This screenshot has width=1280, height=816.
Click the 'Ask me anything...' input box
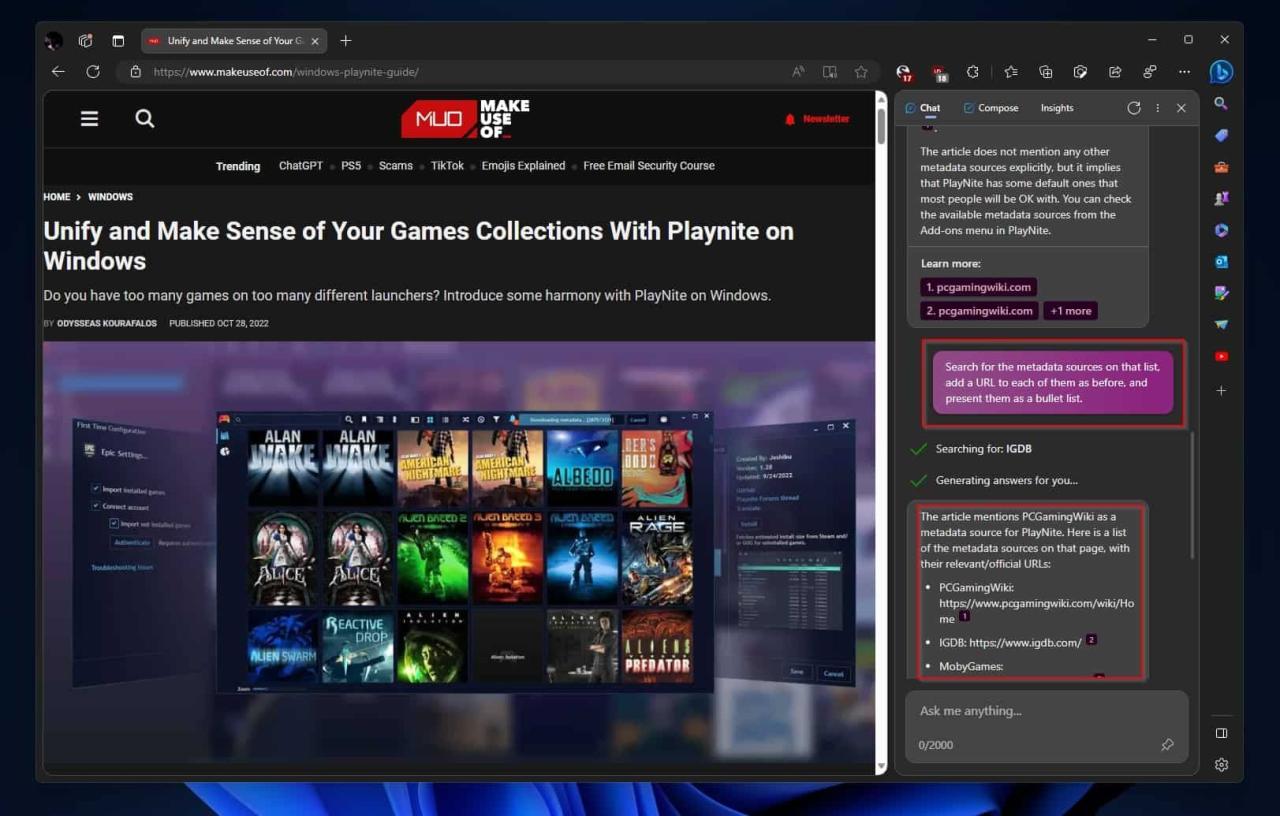(x=1046, y=711)
